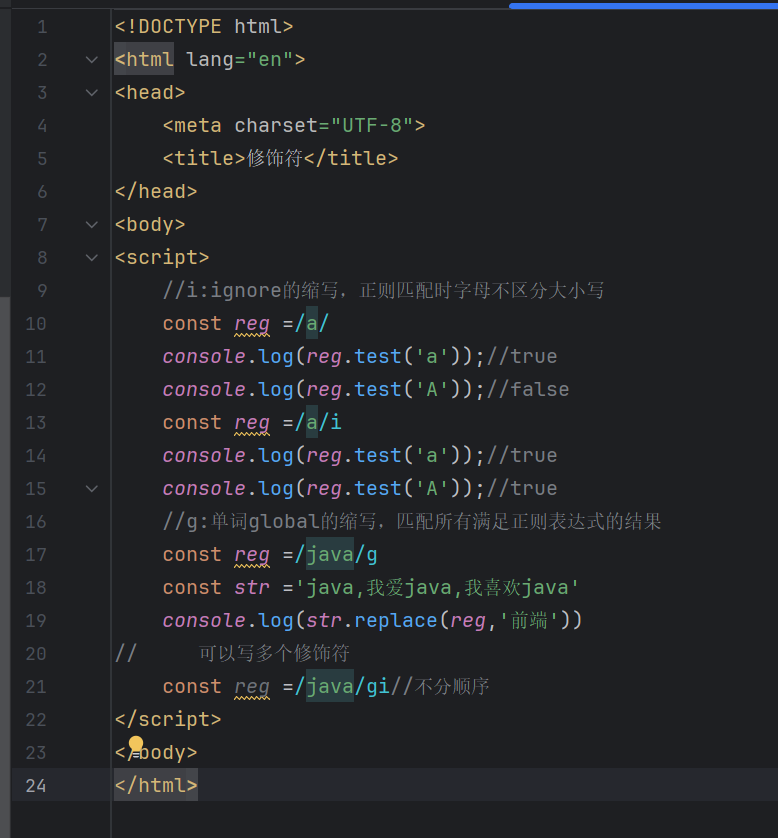The height and width of the screenshot is (838, 778).
Task: Click the 可以写多个修饰符 comment on line 20
Action: click(274, 654)
